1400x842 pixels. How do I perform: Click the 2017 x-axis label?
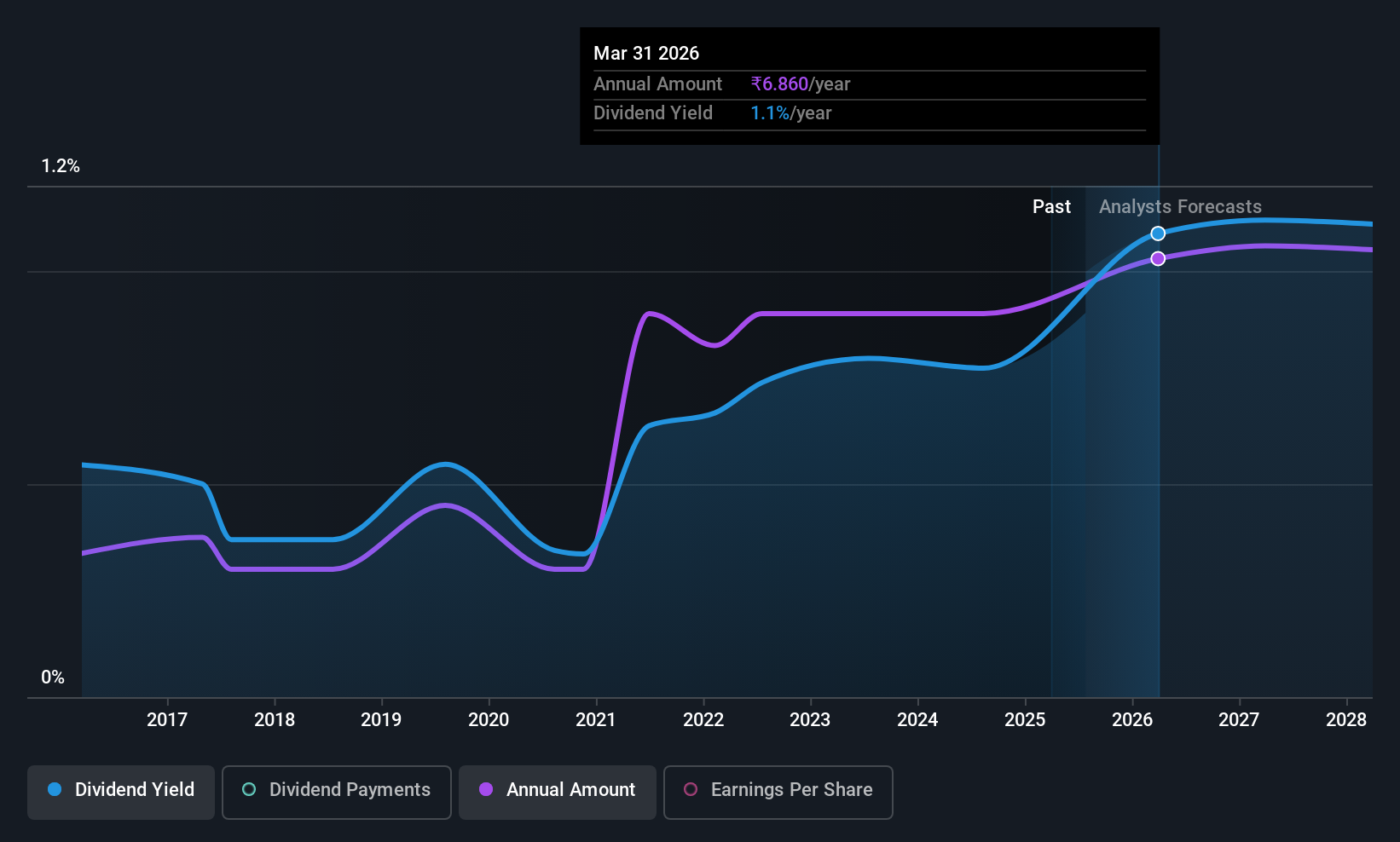167,720
